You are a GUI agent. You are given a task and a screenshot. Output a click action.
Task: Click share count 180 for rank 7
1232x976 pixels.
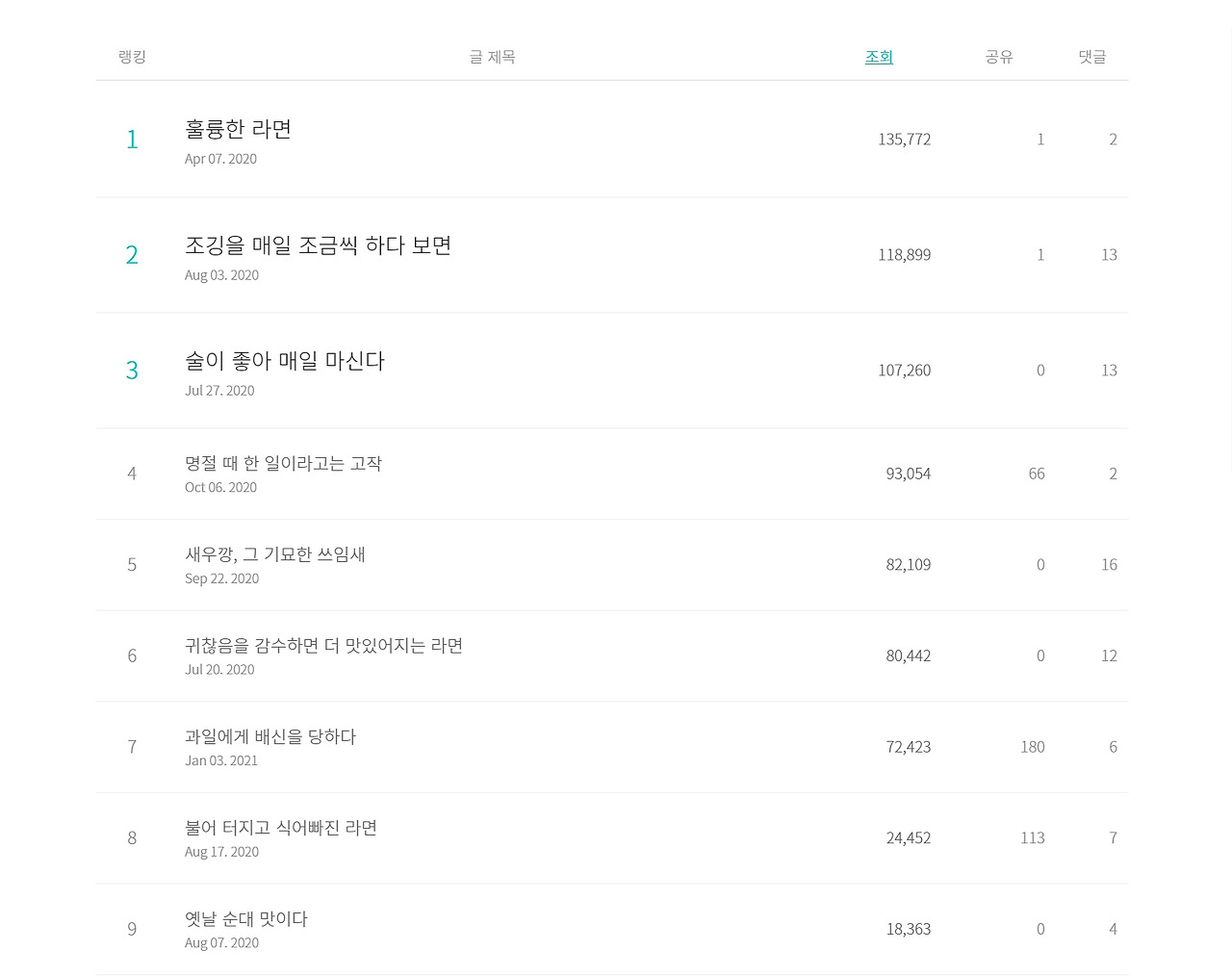click(x=1033, y=747)
